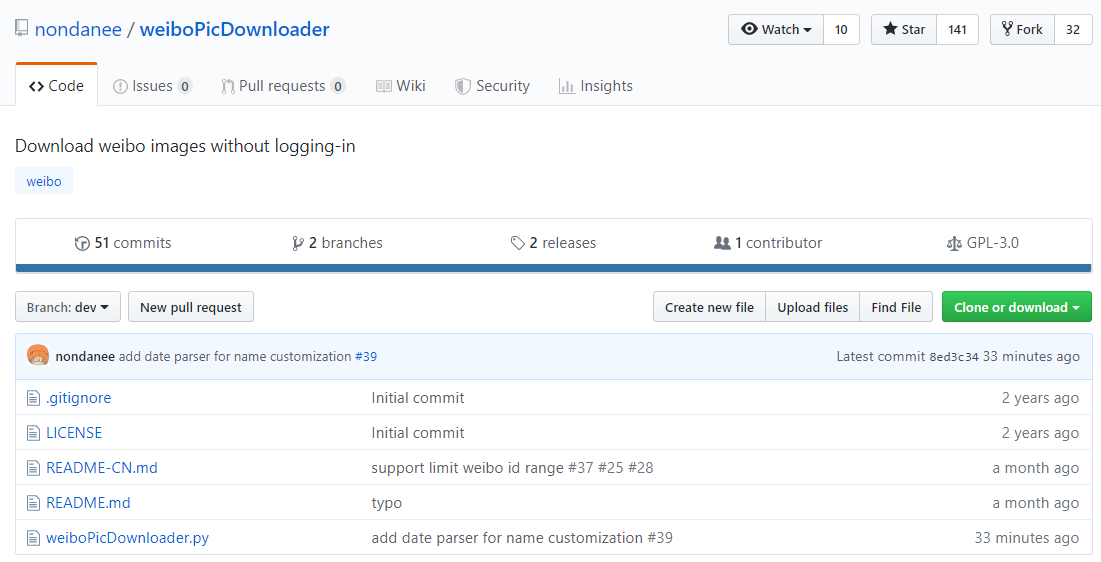Open the Insights tab

point(595,86)
